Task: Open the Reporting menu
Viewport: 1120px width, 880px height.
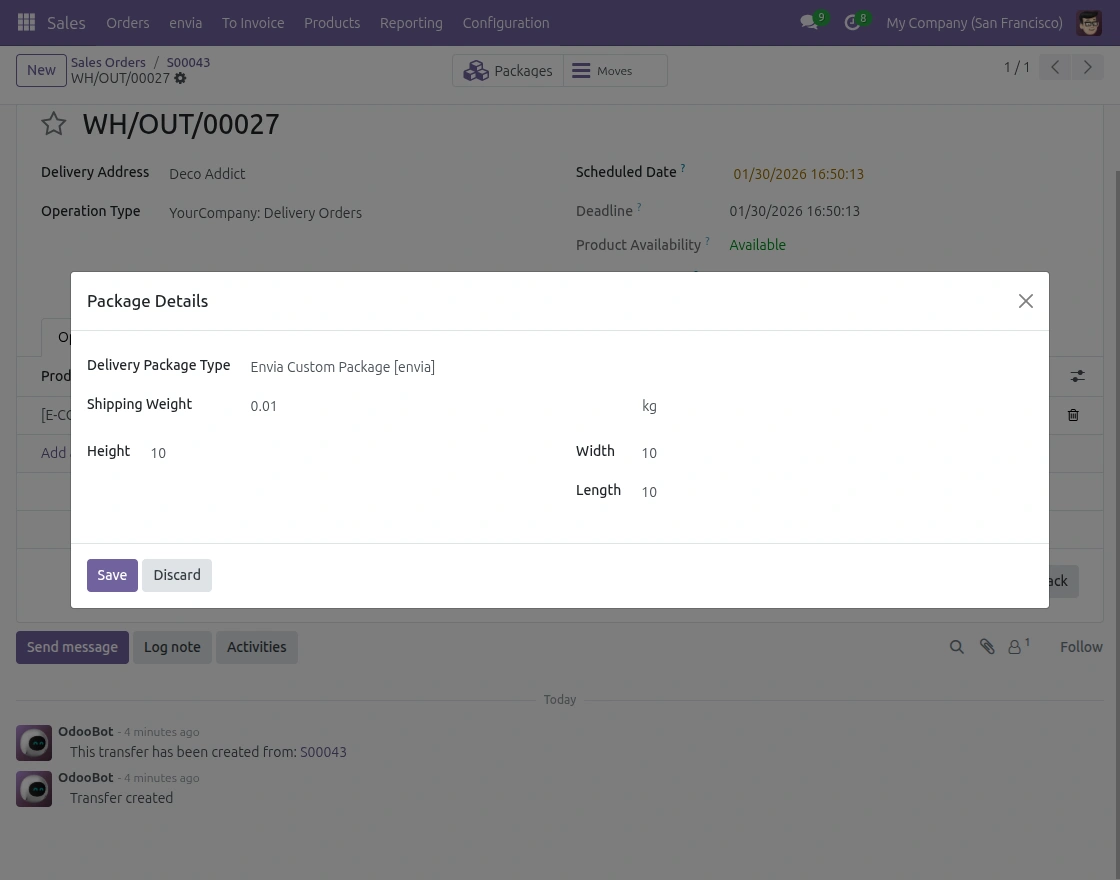Action: (x=411, y=22)
